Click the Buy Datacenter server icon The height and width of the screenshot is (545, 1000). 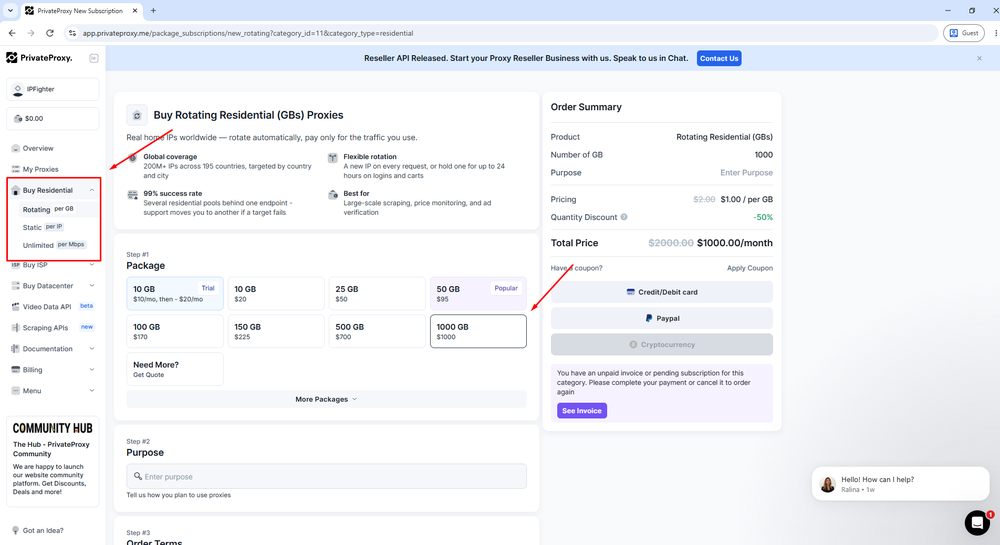15,286
